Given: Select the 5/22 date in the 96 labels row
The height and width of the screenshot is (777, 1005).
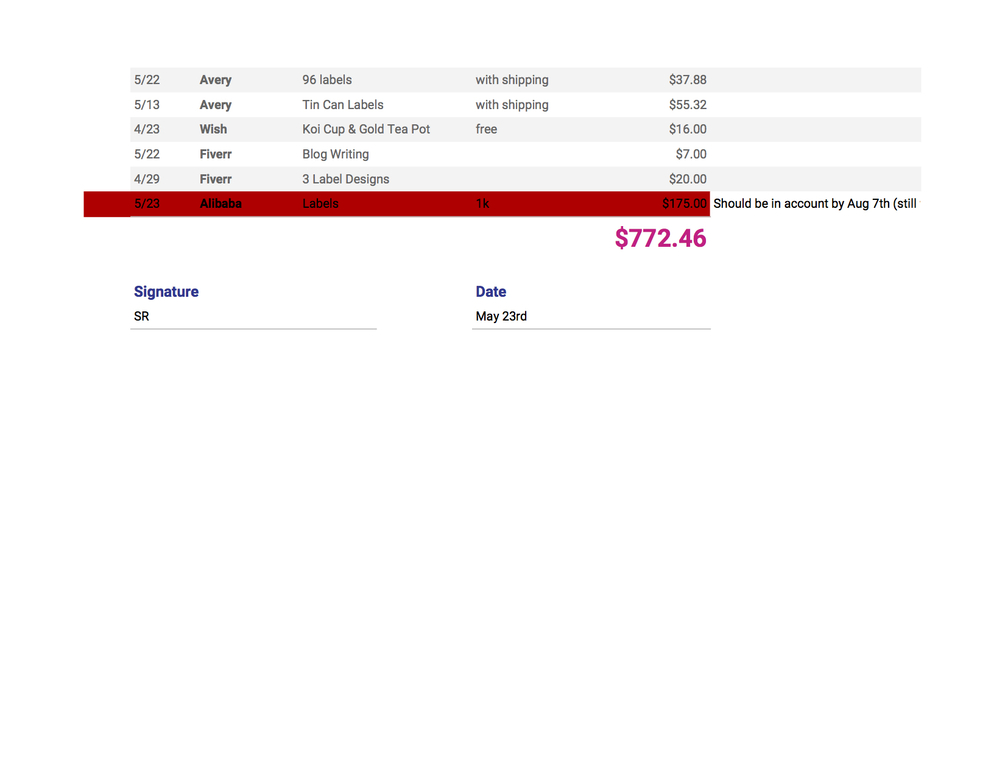Looking at the screenshot, I should (147, 80).
